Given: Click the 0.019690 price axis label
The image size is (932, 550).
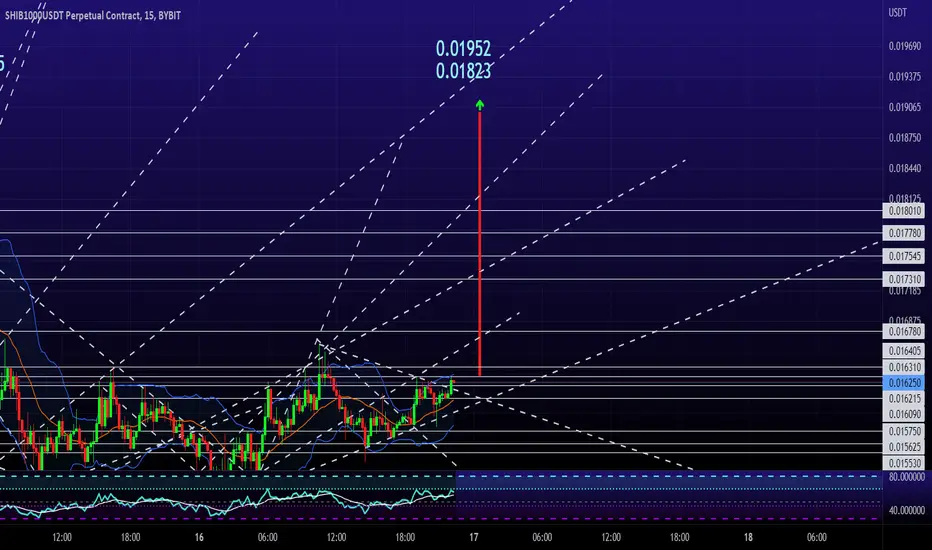Looking at the screenshot, I should [x=905, y=46].
